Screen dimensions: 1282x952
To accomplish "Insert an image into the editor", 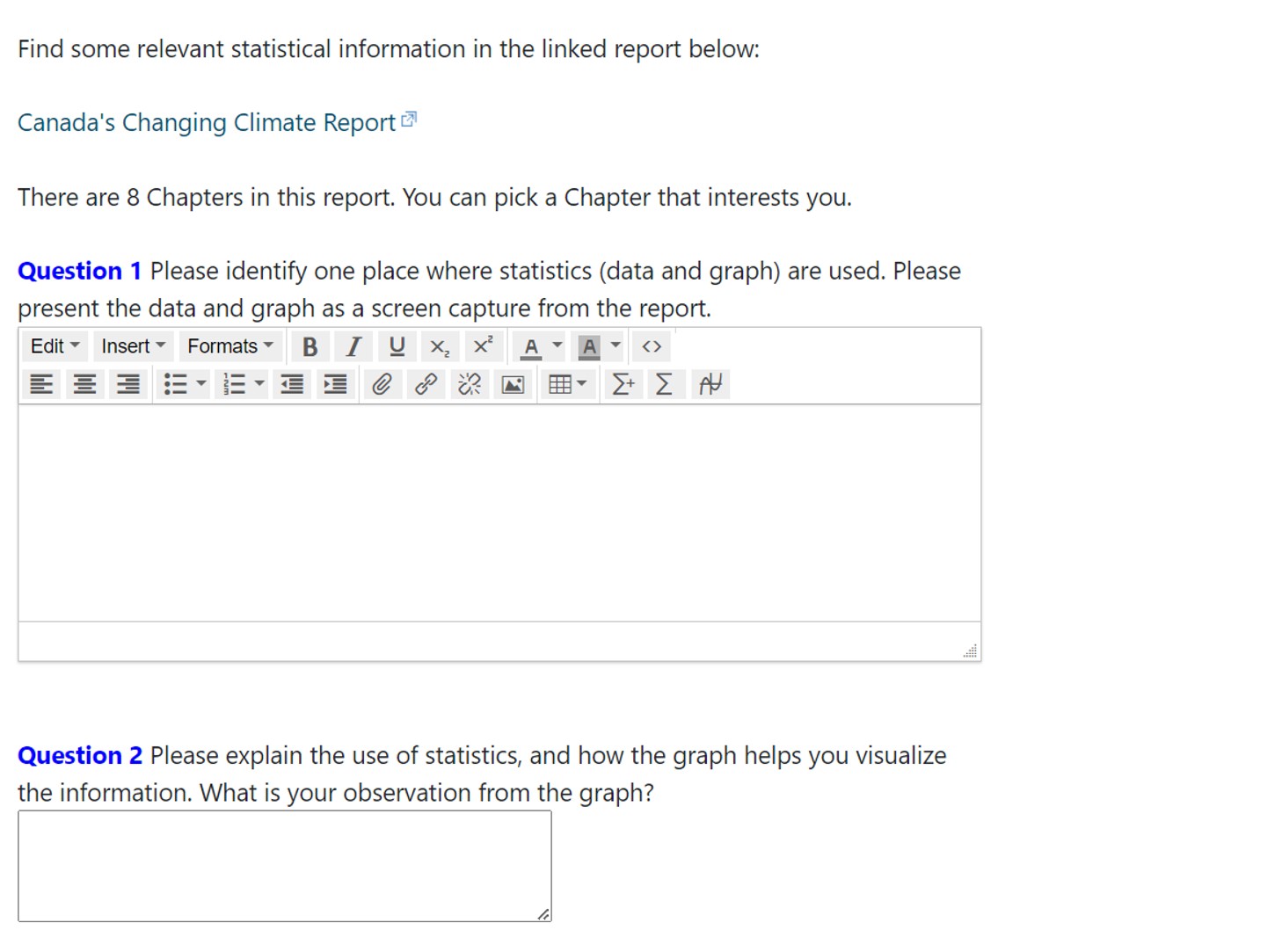I will click(513, 384).
